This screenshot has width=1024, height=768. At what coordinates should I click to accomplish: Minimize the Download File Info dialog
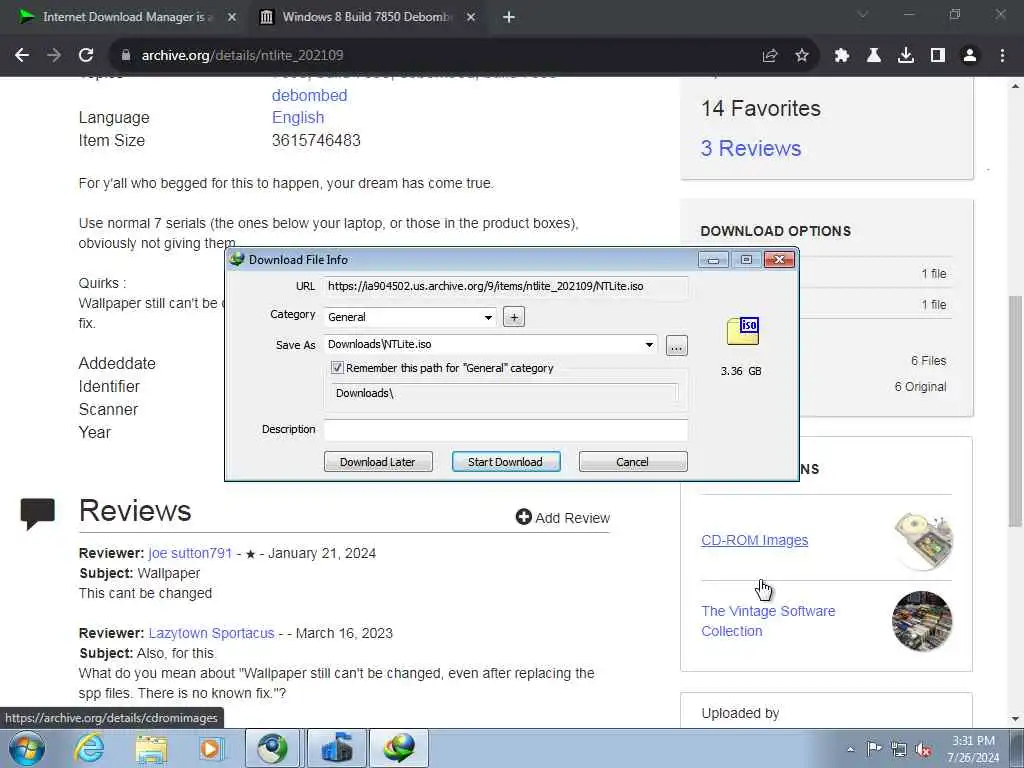[713, 260]
